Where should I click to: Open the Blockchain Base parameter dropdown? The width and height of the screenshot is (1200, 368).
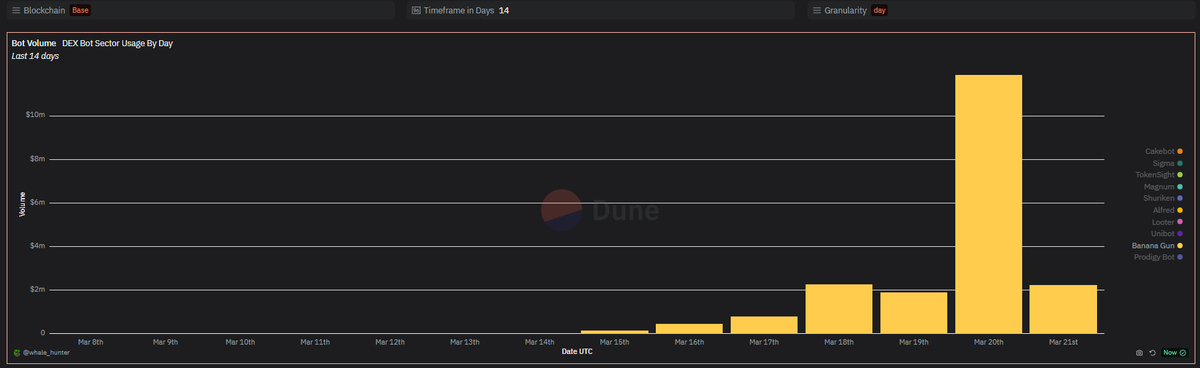(80, 10)
